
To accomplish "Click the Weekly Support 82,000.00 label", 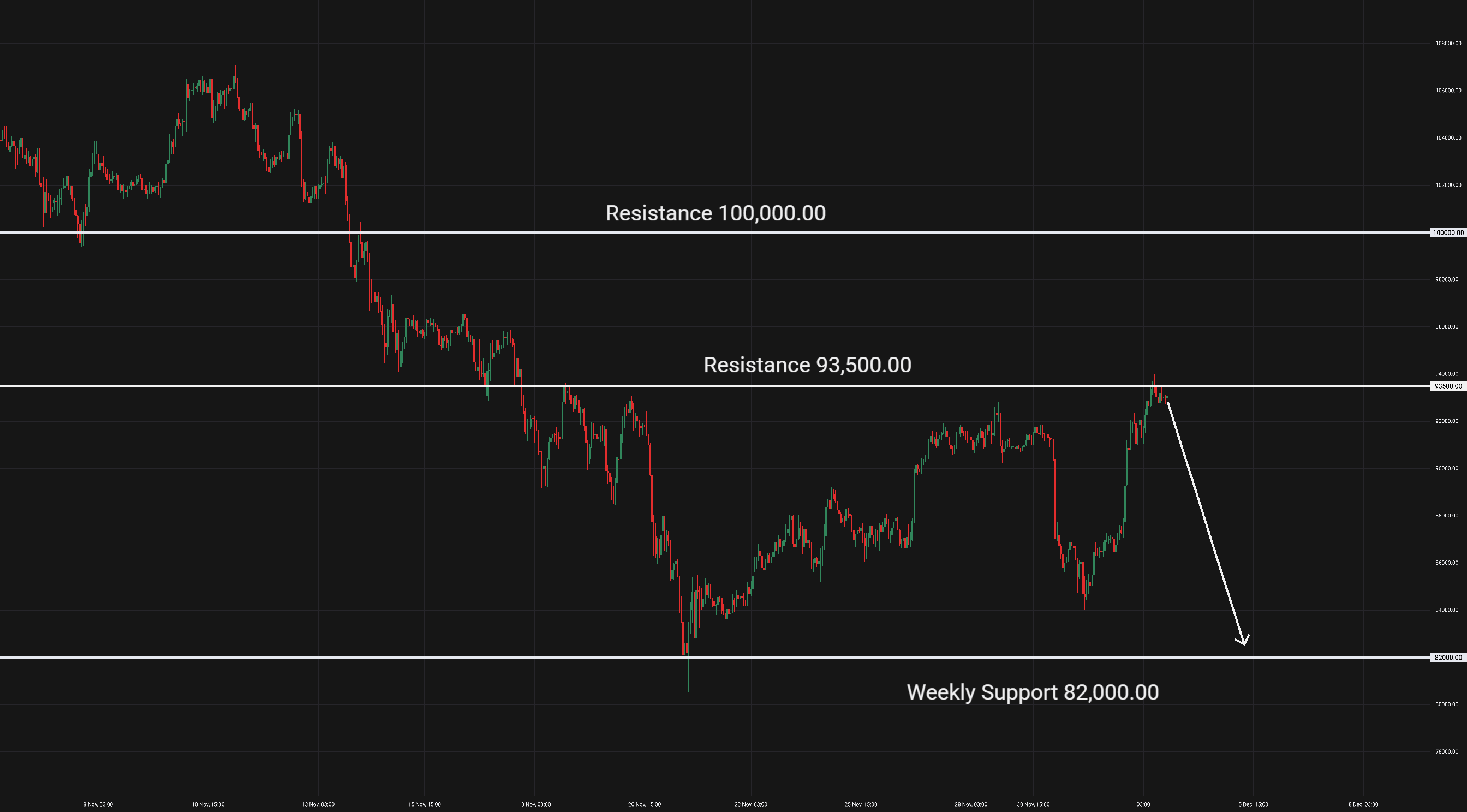I will pos(1032,692).
